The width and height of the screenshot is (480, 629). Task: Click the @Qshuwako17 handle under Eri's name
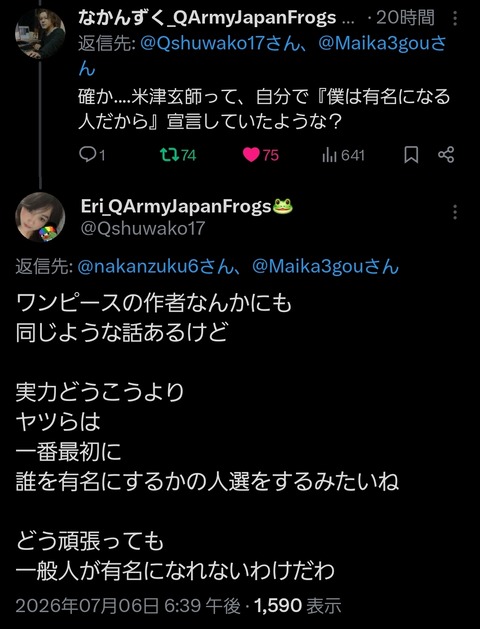(x=143, y=228)
